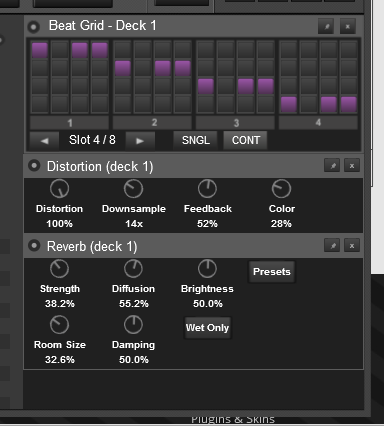Close the Beat Grid - Deck 1 panel
Image resolution: width=384 pixels, height=426 pixels.
point(348,26)
